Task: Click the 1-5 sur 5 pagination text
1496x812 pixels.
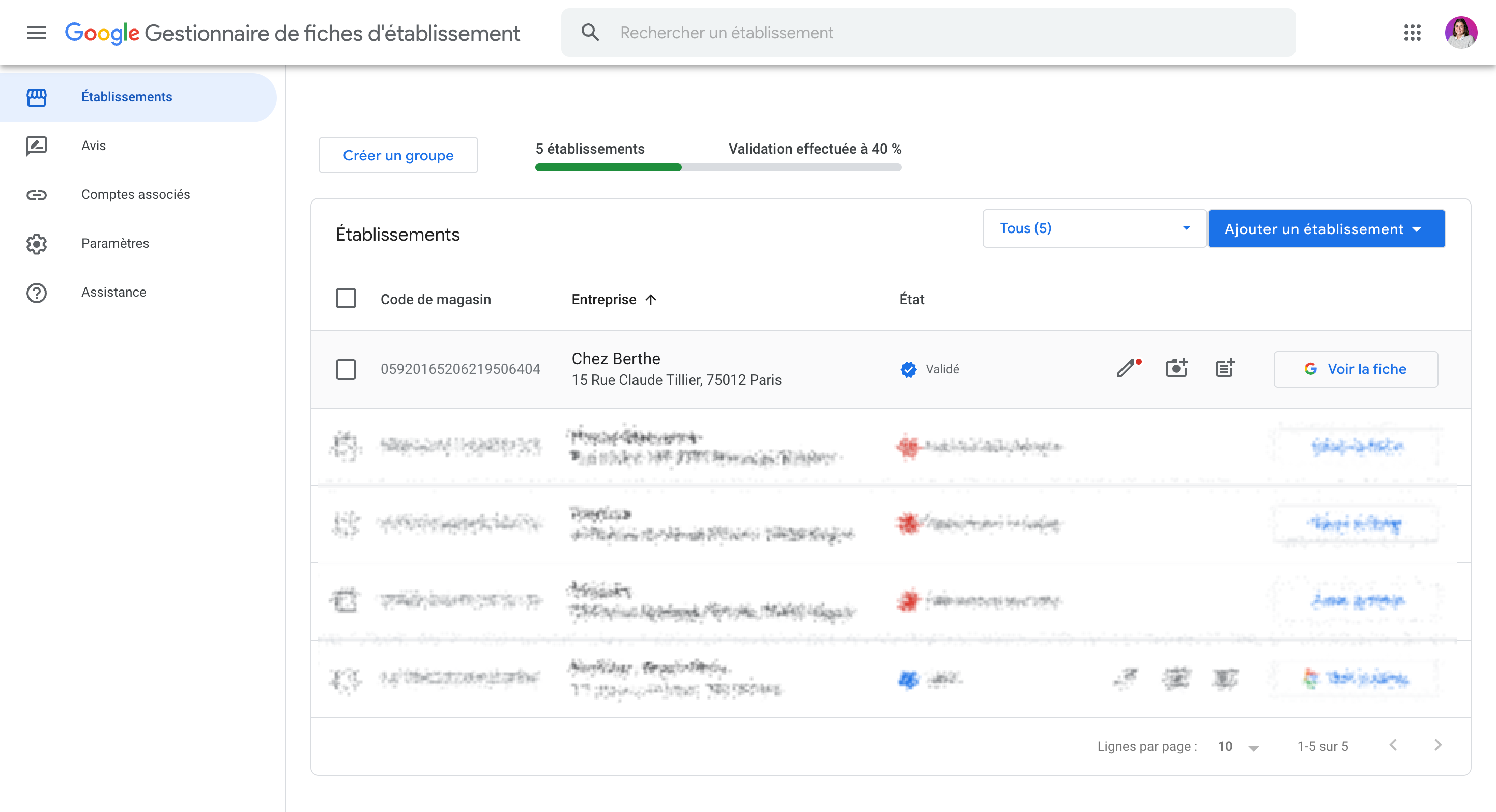Action: [1323, 746]
